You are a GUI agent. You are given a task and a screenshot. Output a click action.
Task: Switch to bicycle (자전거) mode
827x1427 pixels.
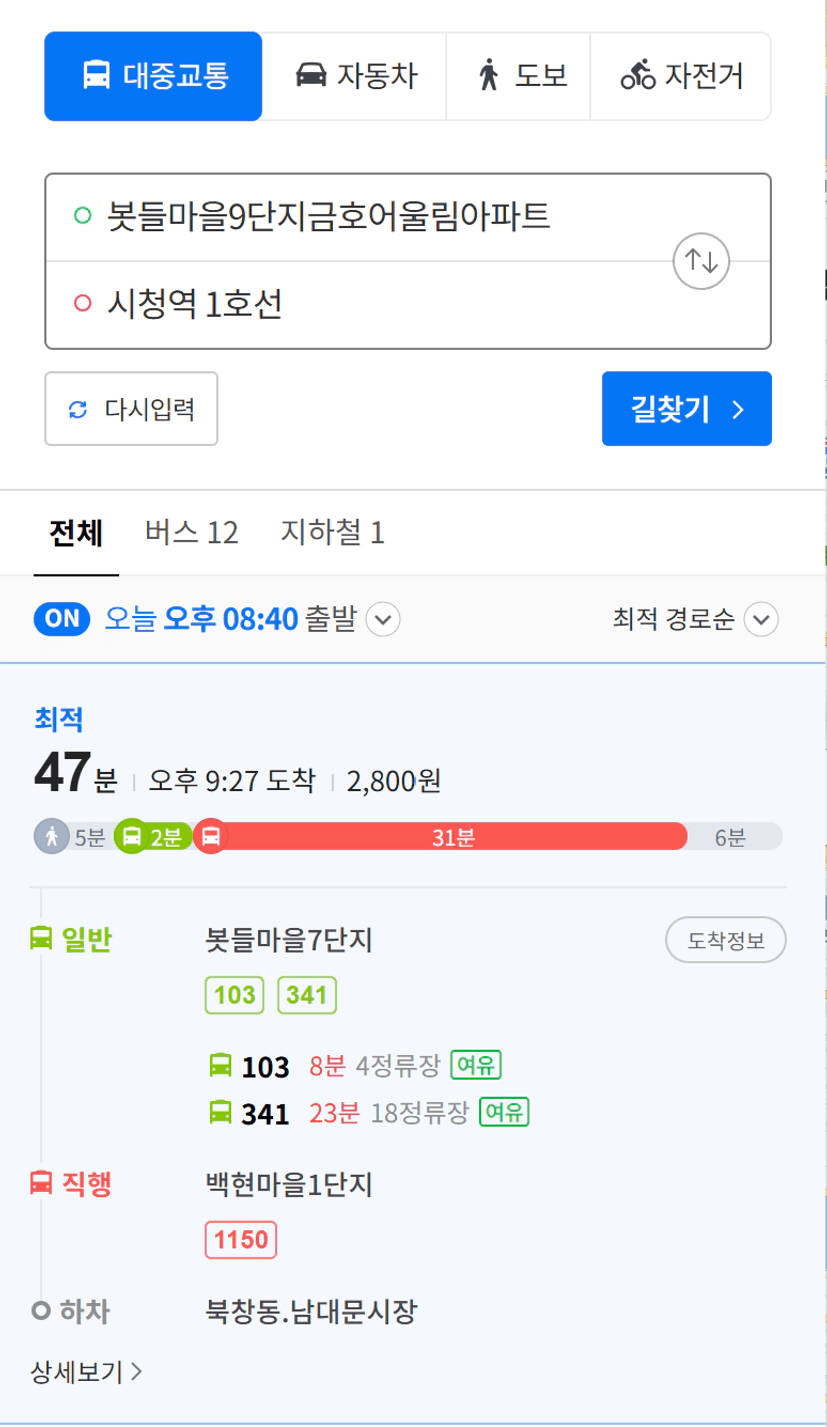pos(680,76)
